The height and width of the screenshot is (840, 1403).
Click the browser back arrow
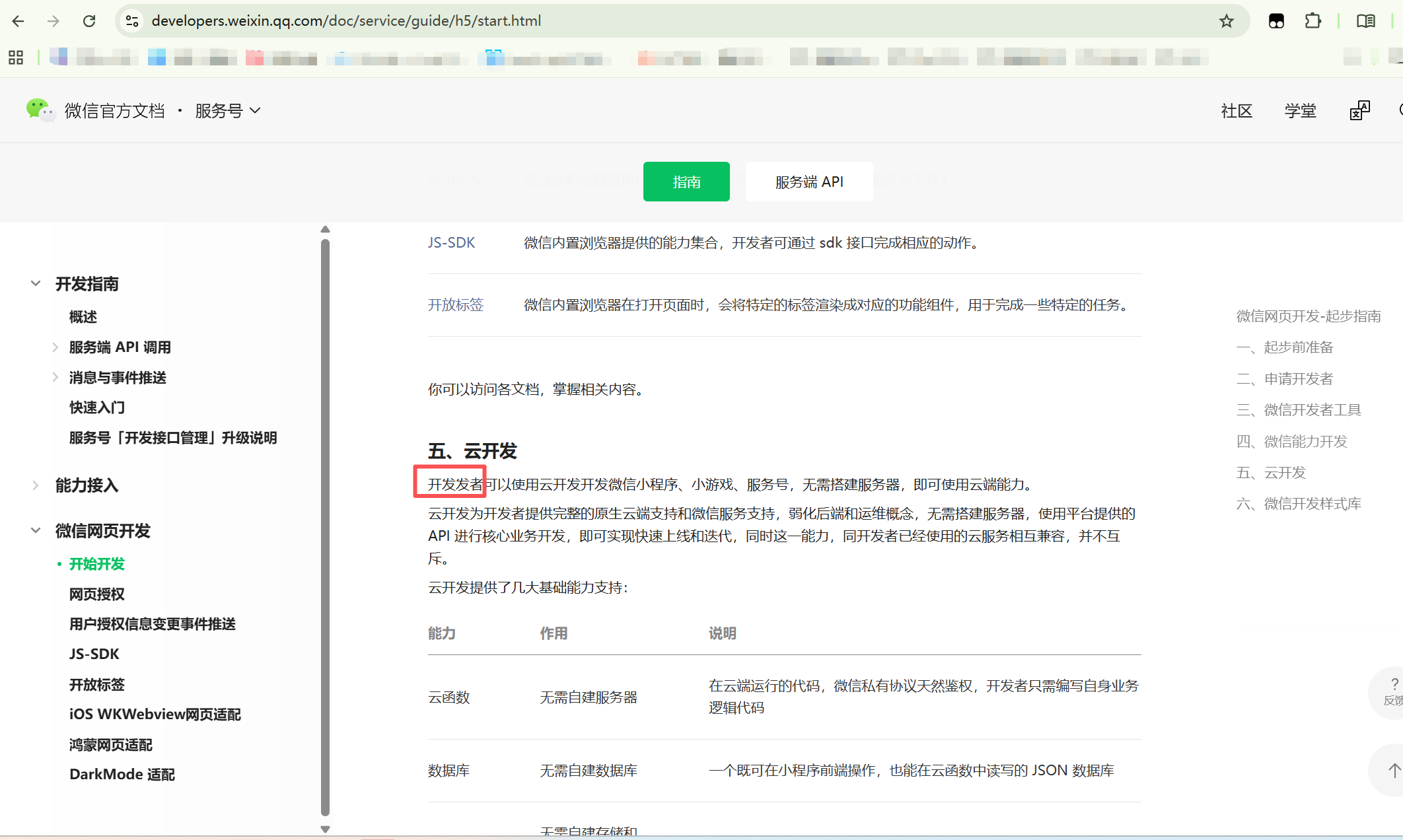18,21
